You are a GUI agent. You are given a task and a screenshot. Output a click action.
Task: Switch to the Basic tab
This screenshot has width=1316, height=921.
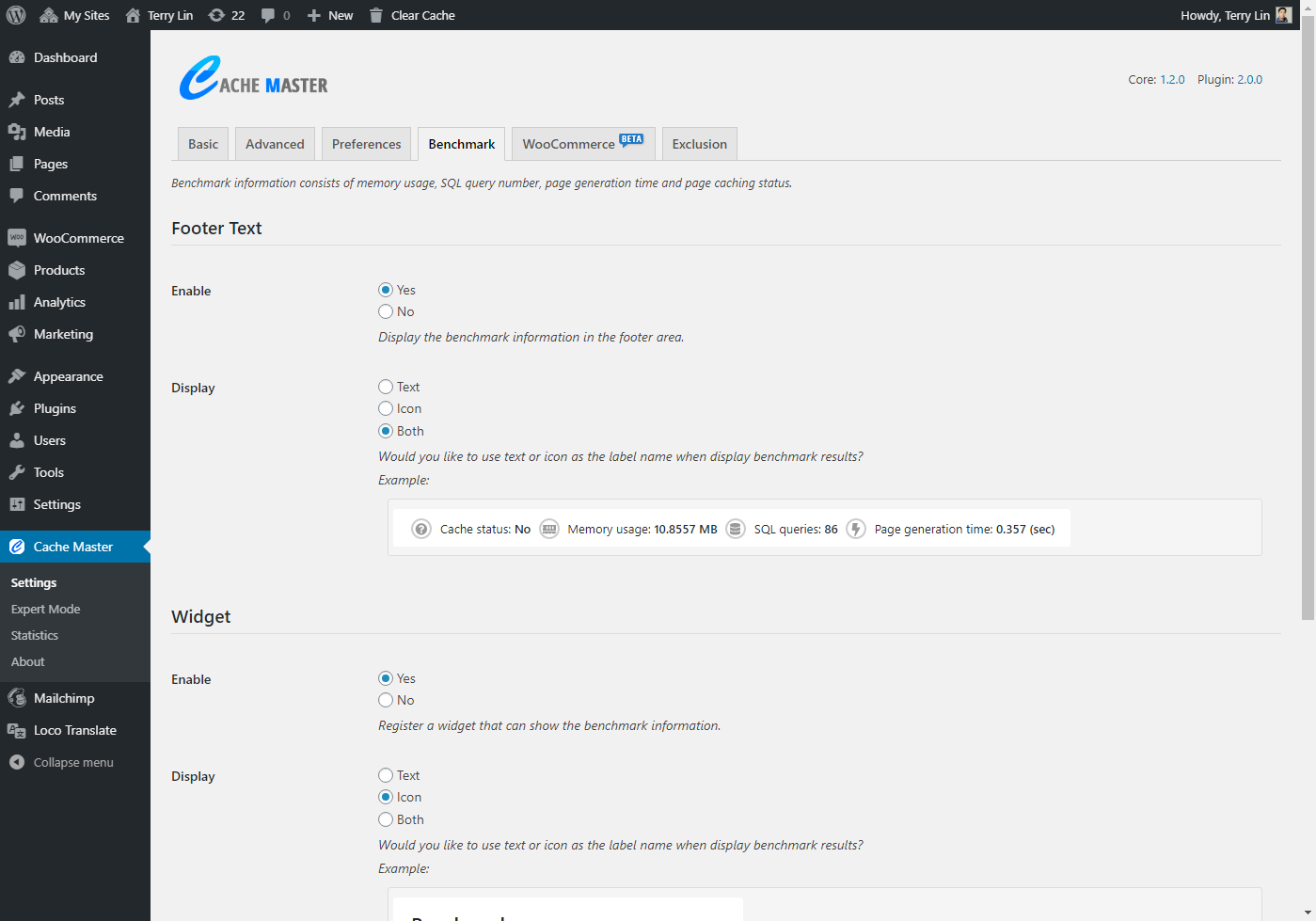203,144
